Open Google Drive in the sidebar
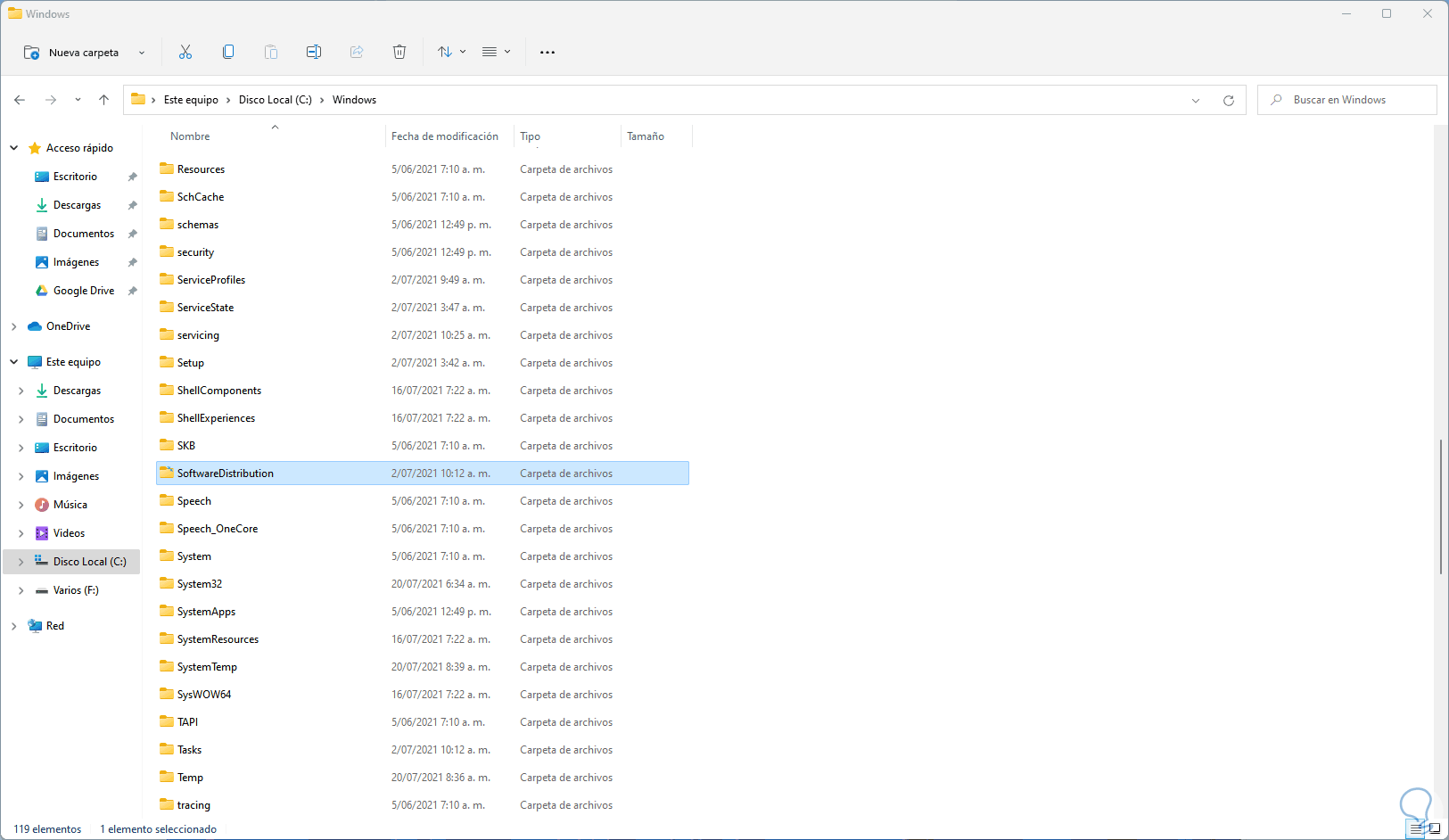This screenshot has height=840, width=1449. pyautogui.click(x=84, y=291)
